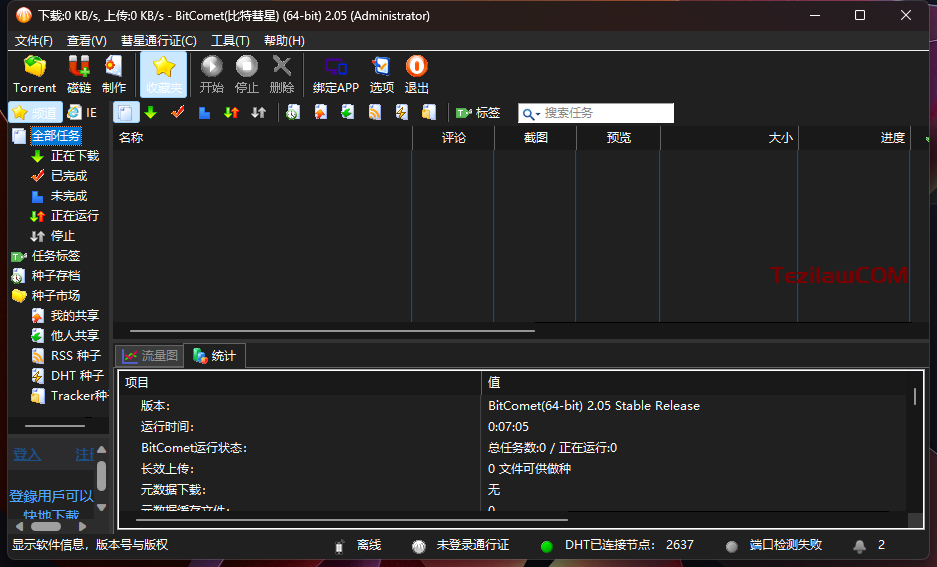Open the 查看(V) menu
Viewport: 937px width, 567px height.
pyautogui.click(x=87, y=41)
